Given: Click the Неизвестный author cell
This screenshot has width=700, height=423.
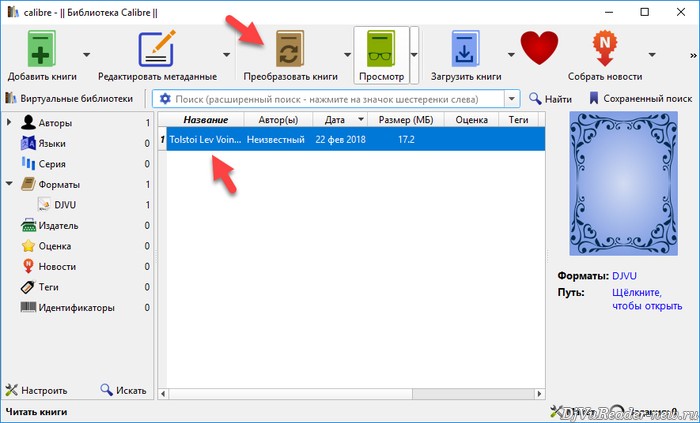Looking at the screenshot, I should point(276,139).
